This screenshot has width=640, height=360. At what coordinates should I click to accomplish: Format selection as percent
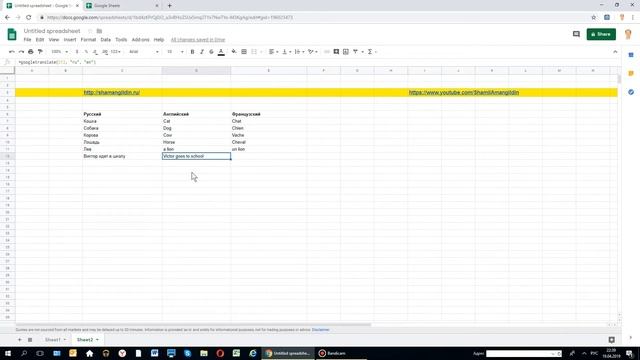[86, 52]
